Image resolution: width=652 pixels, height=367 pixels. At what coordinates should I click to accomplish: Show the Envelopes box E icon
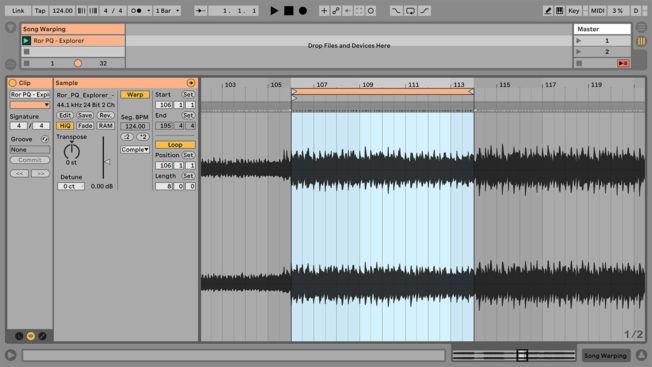(x=42, y=336)
